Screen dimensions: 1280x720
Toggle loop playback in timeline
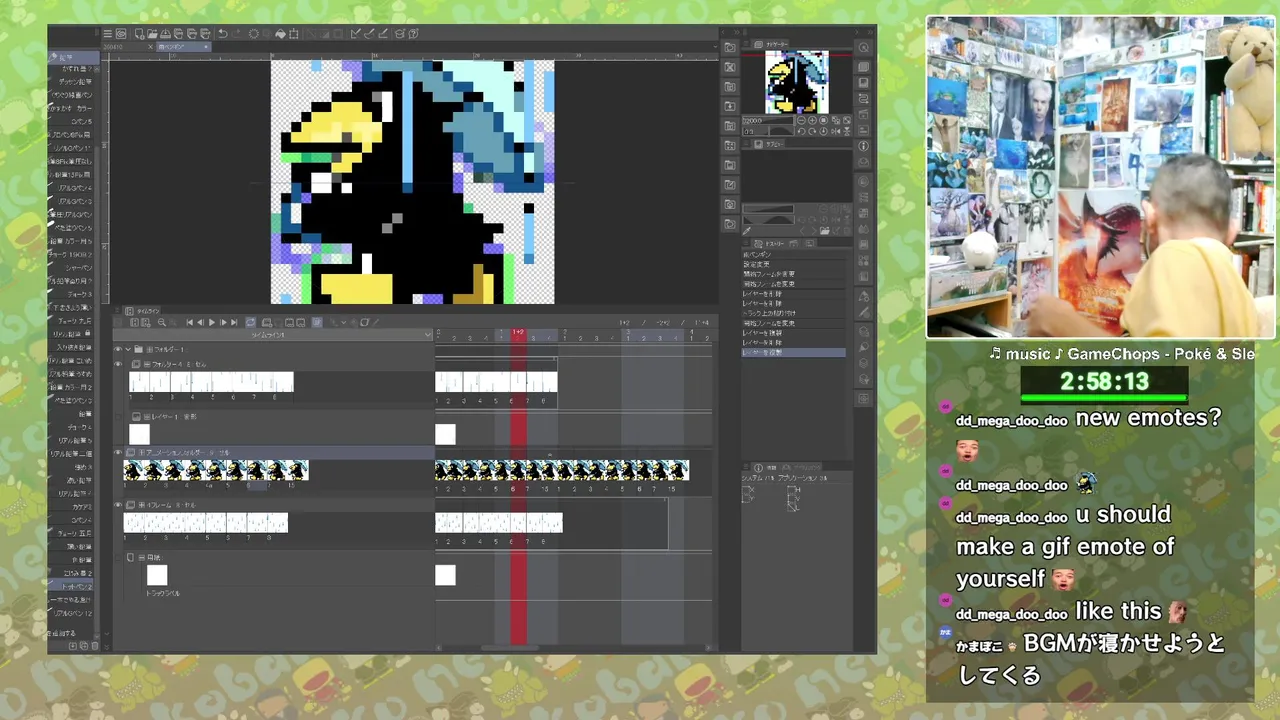[x=250, y=322]
